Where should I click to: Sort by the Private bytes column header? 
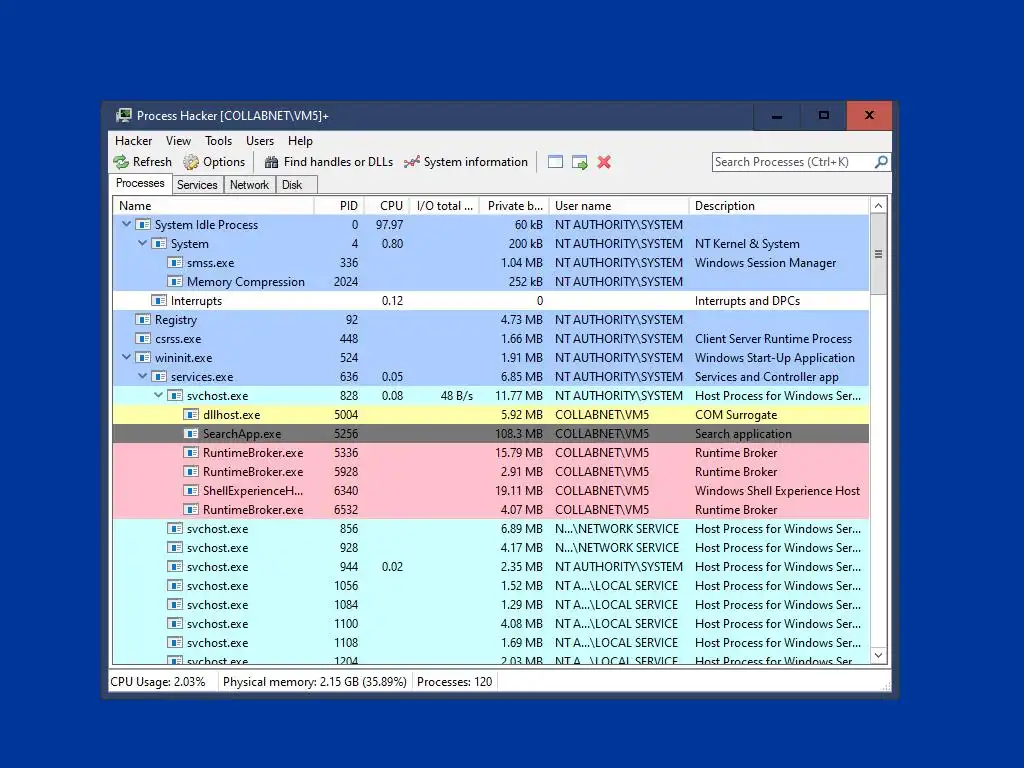515,206
